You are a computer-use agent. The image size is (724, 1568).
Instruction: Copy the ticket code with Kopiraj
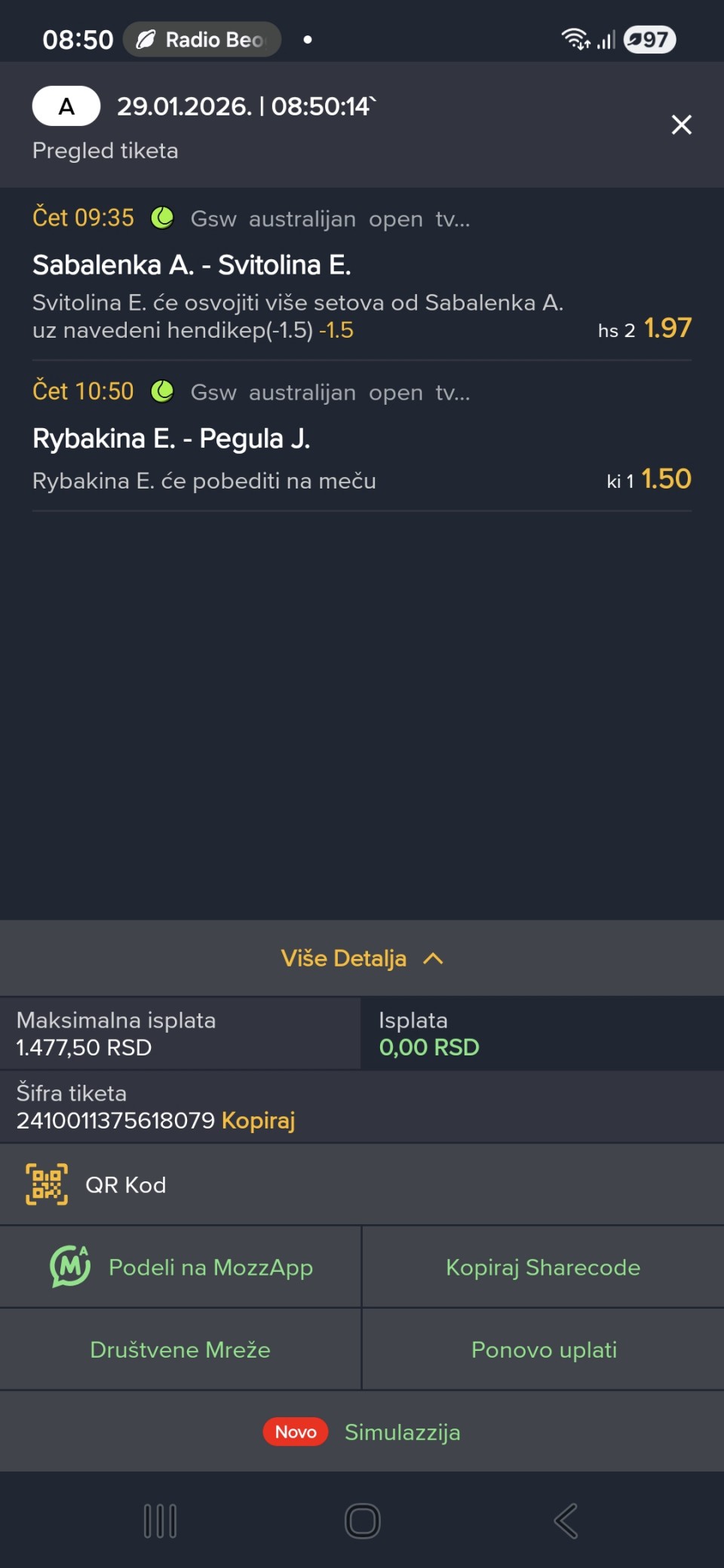click(x=258, y=1120)
